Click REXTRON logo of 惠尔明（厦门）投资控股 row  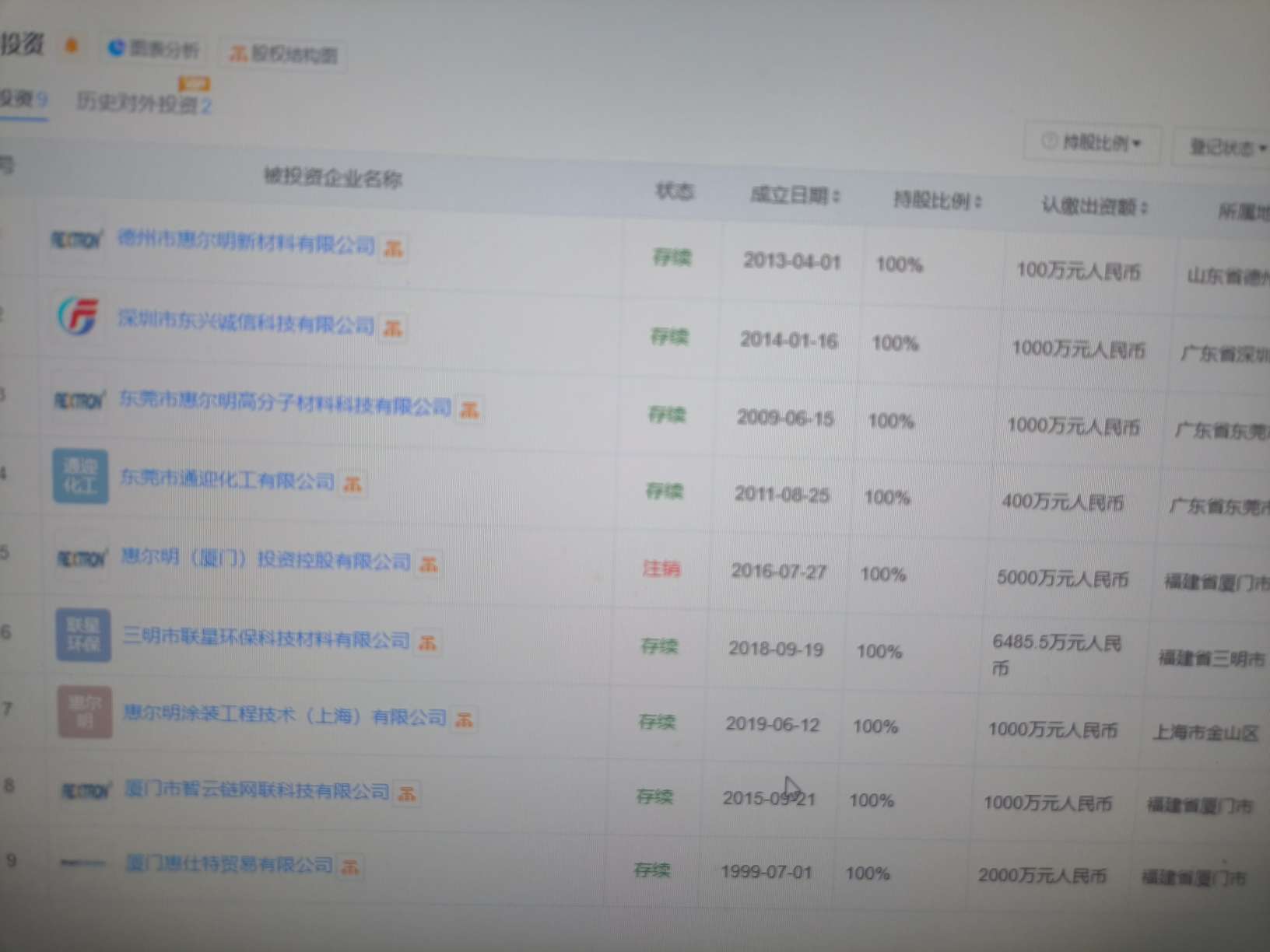point(82,558)
